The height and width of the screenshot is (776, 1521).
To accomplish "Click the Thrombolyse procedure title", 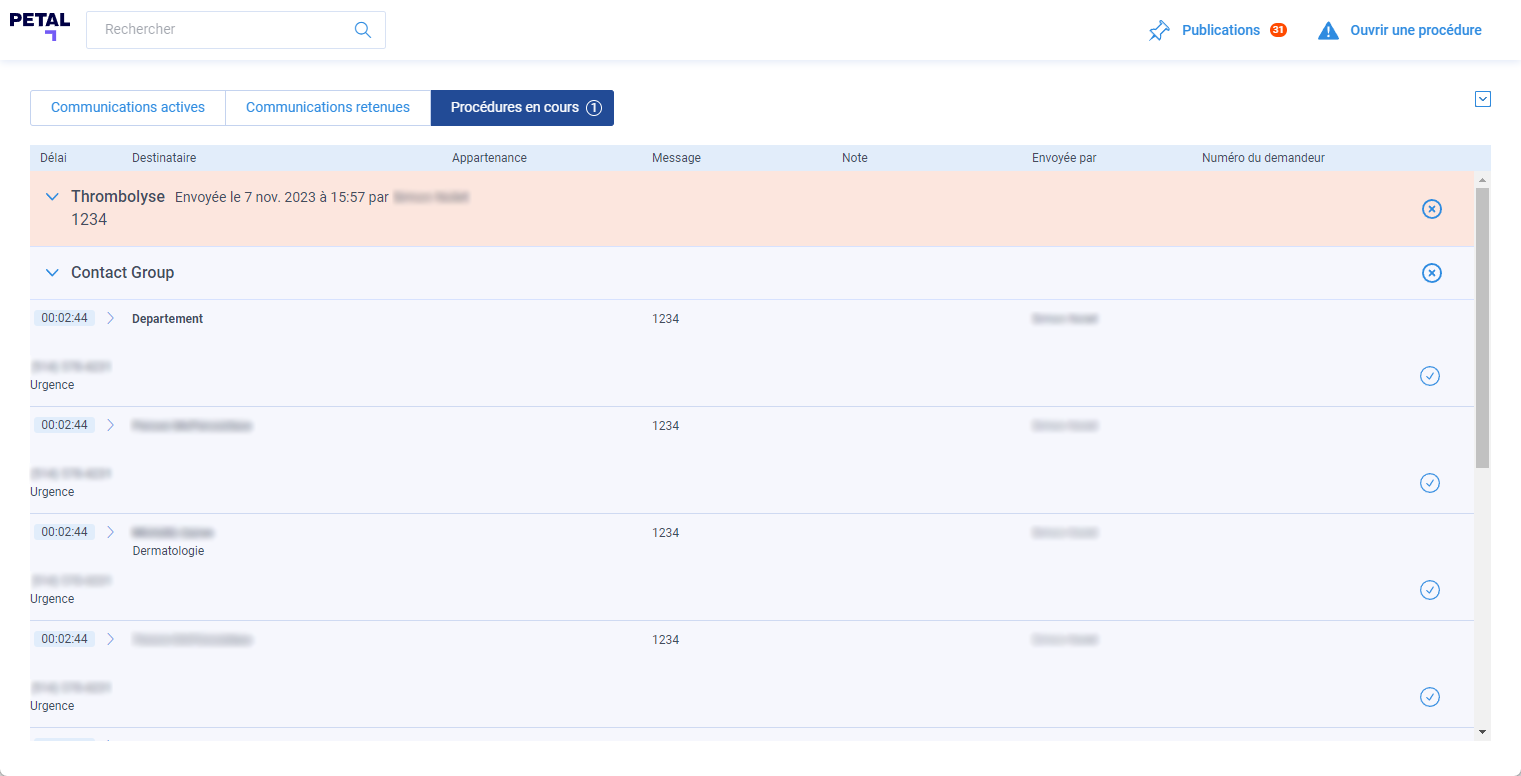I will pyautogui.click(x=118, y=197).
